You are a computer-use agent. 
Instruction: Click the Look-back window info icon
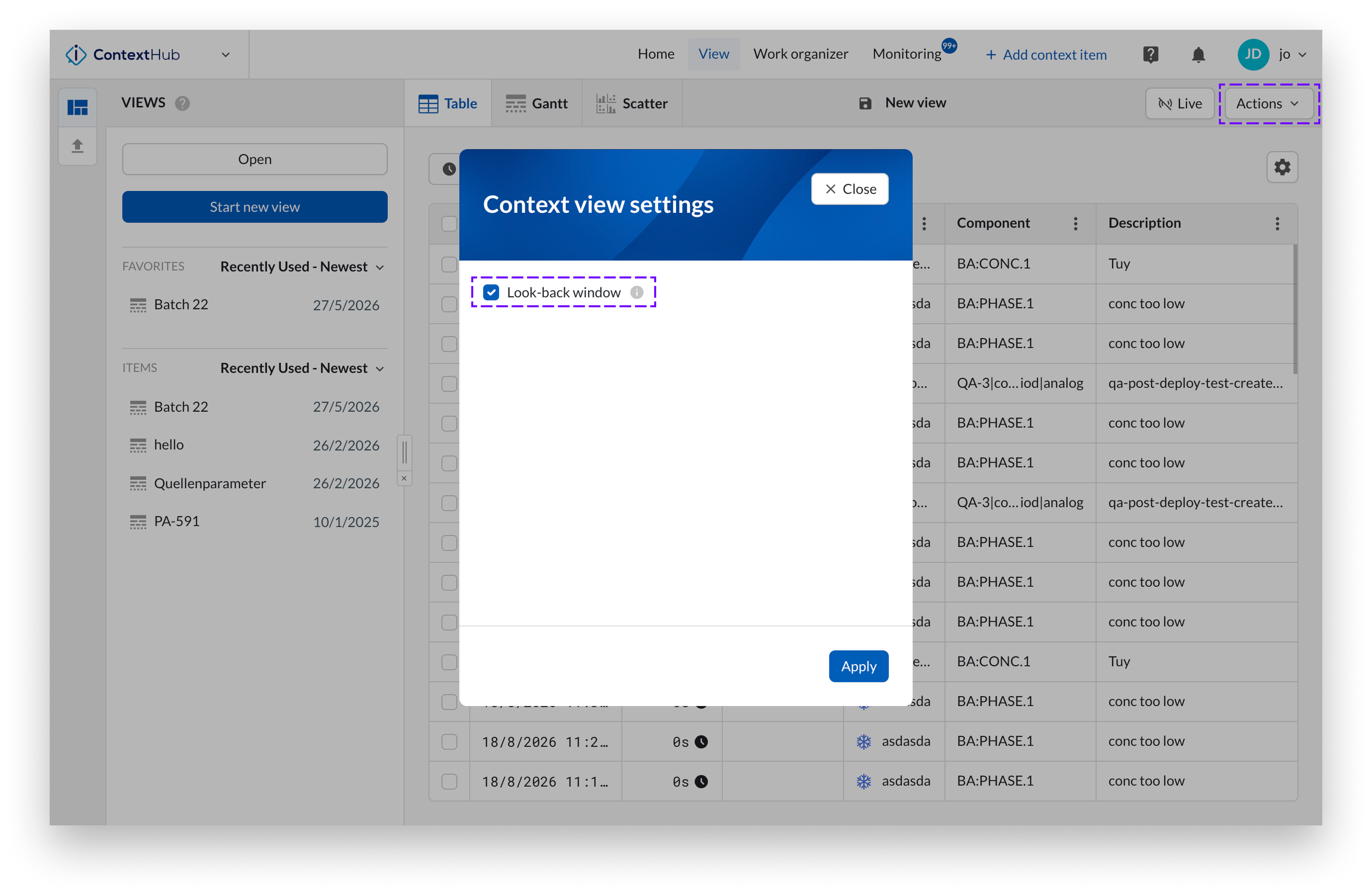(636, 292)
